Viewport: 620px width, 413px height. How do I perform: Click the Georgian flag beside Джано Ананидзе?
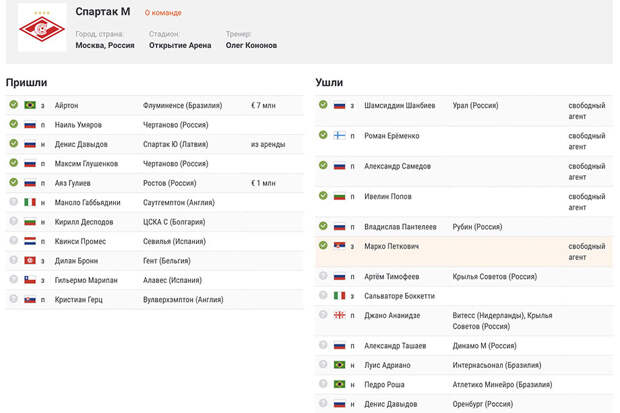coord(340,315)
